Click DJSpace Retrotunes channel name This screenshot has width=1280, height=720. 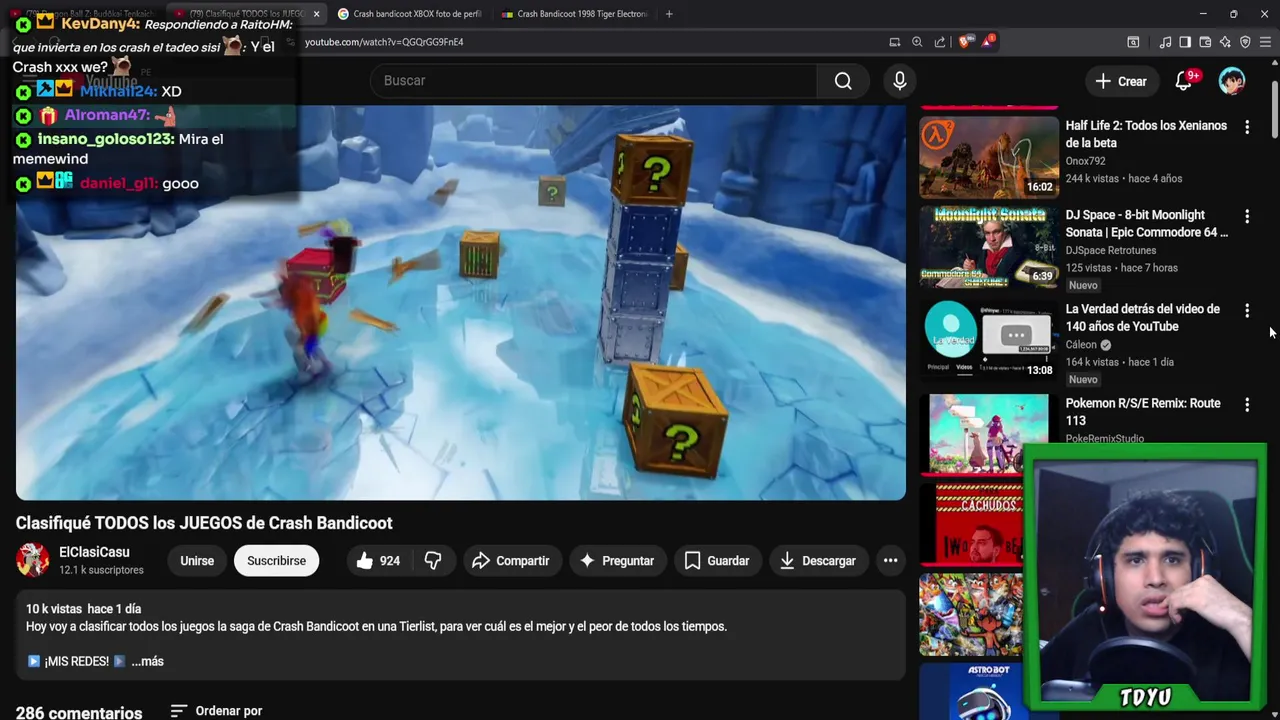(1110, 251)
